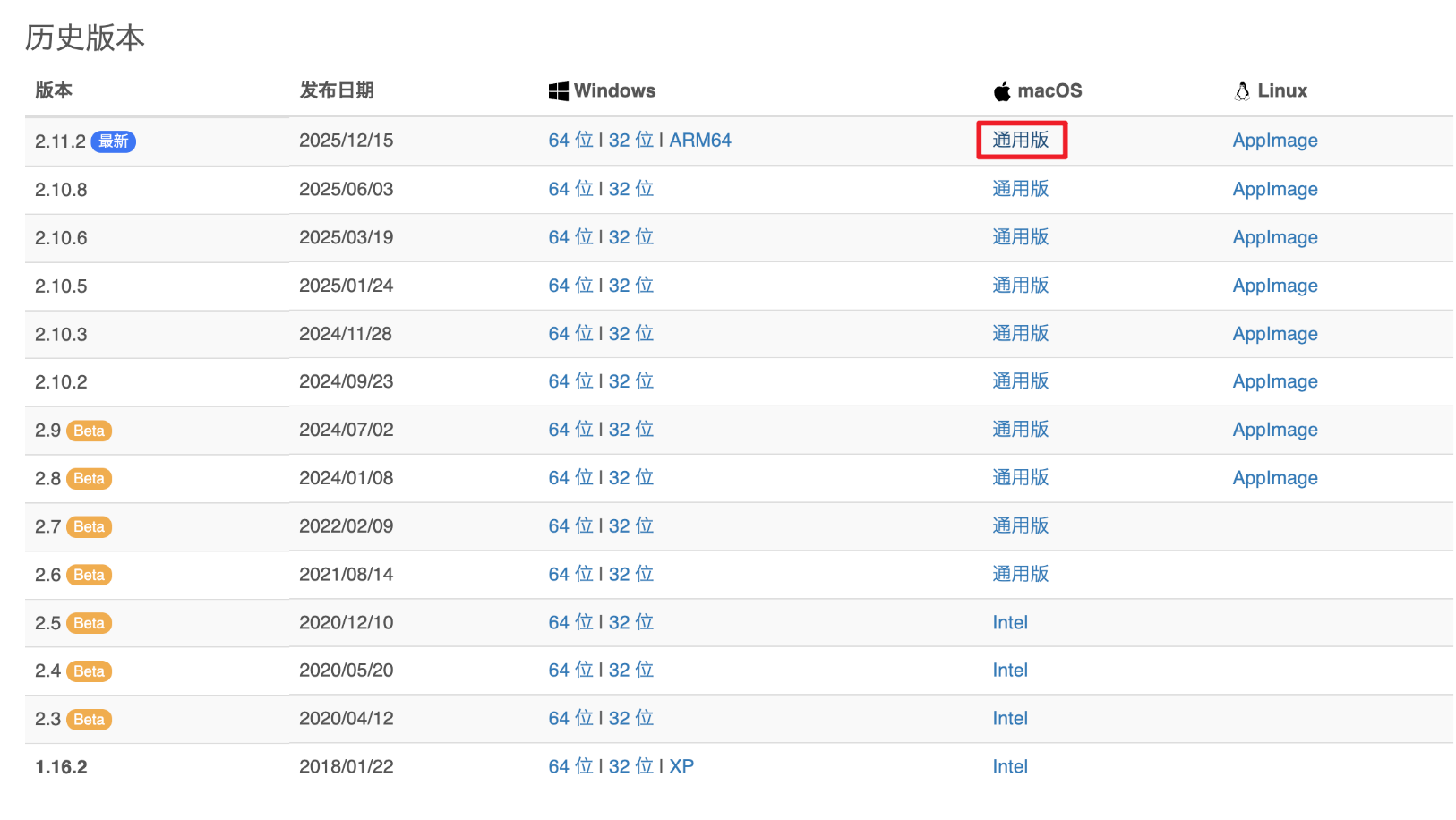The width and height of the screenshot is (1456, 820).
Task: Download 64 位 build of version 2.10.8
Action: pyautogui.click(x=571, y=189)
